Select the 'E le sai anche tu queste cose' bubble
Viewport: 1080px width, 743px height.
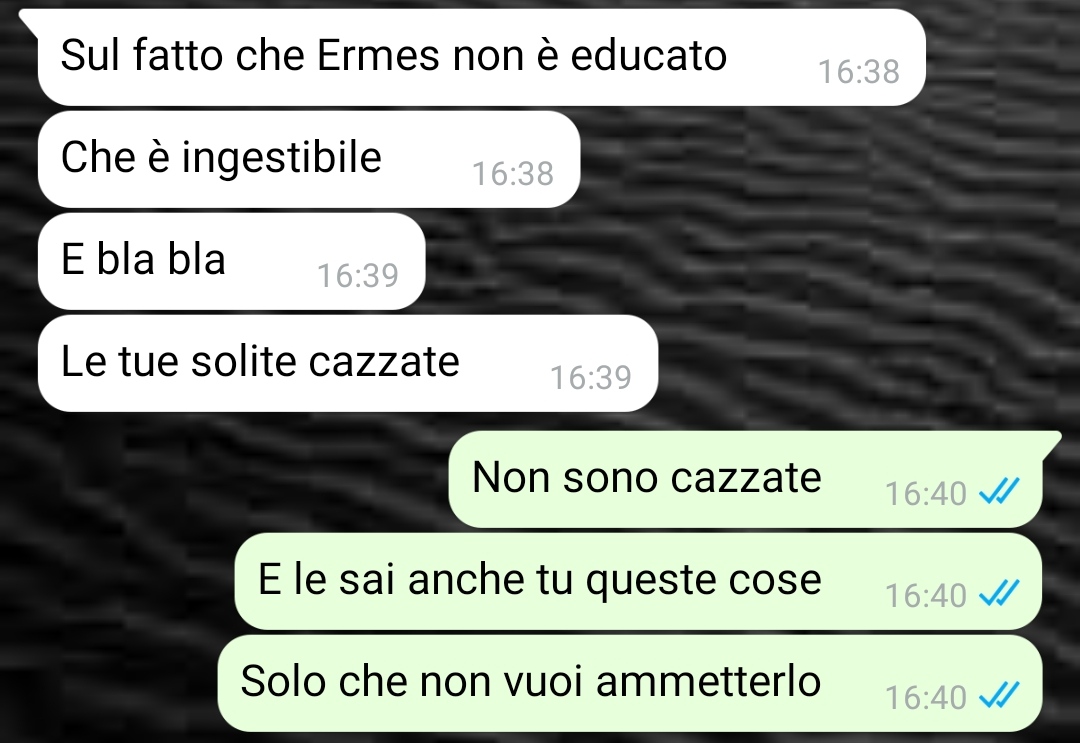638,581
